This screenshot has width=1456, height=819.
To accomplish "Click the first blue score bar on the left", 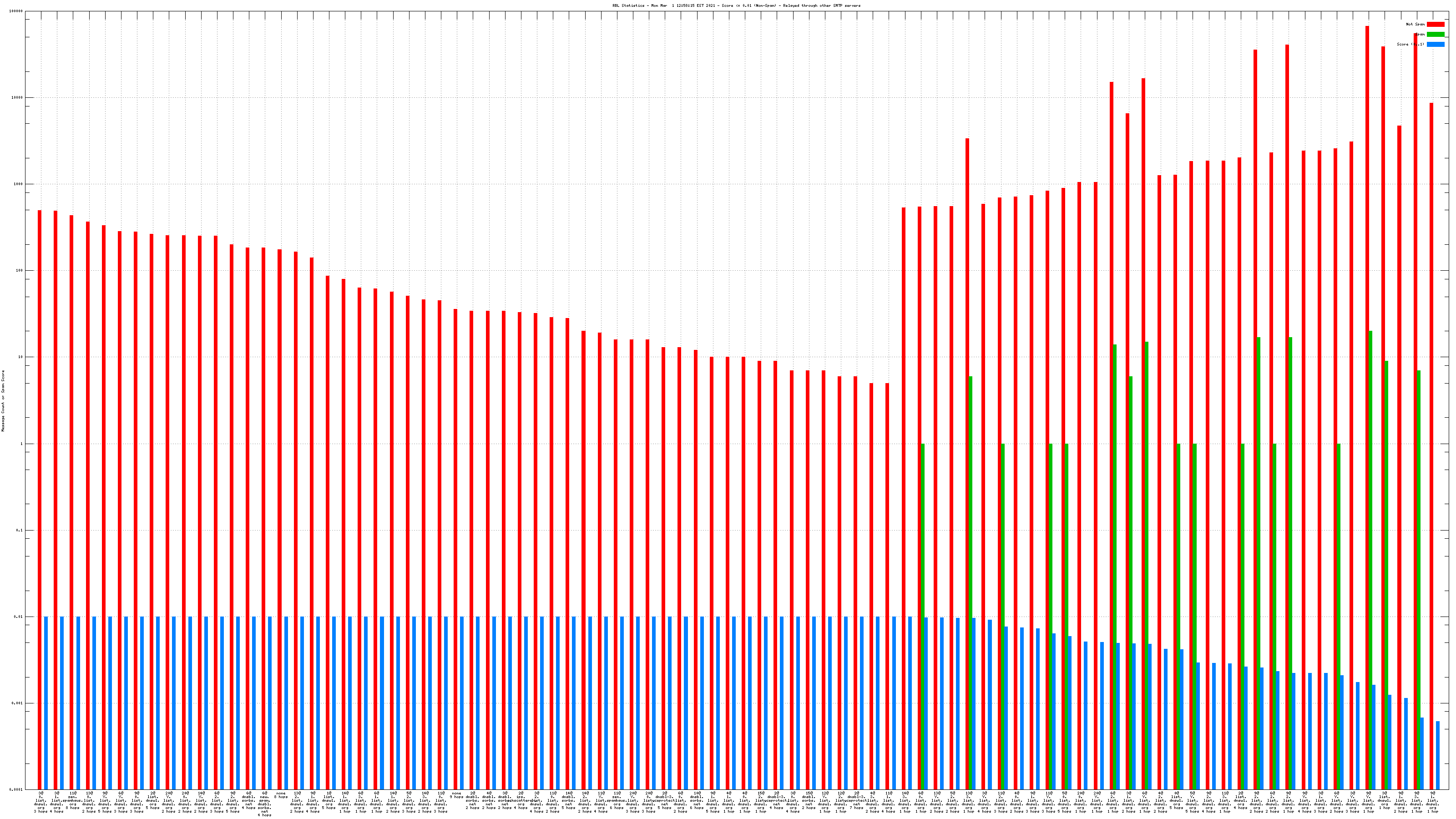I will [46, 703].
